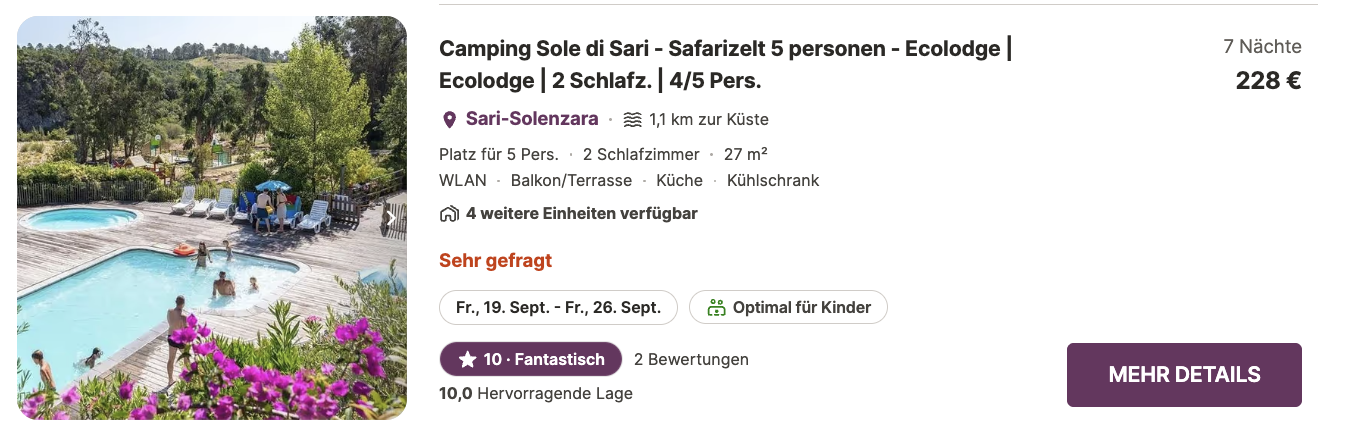Open the Sari-Solenzara location link
This screenshot has height=426, width=1346.
532,119
